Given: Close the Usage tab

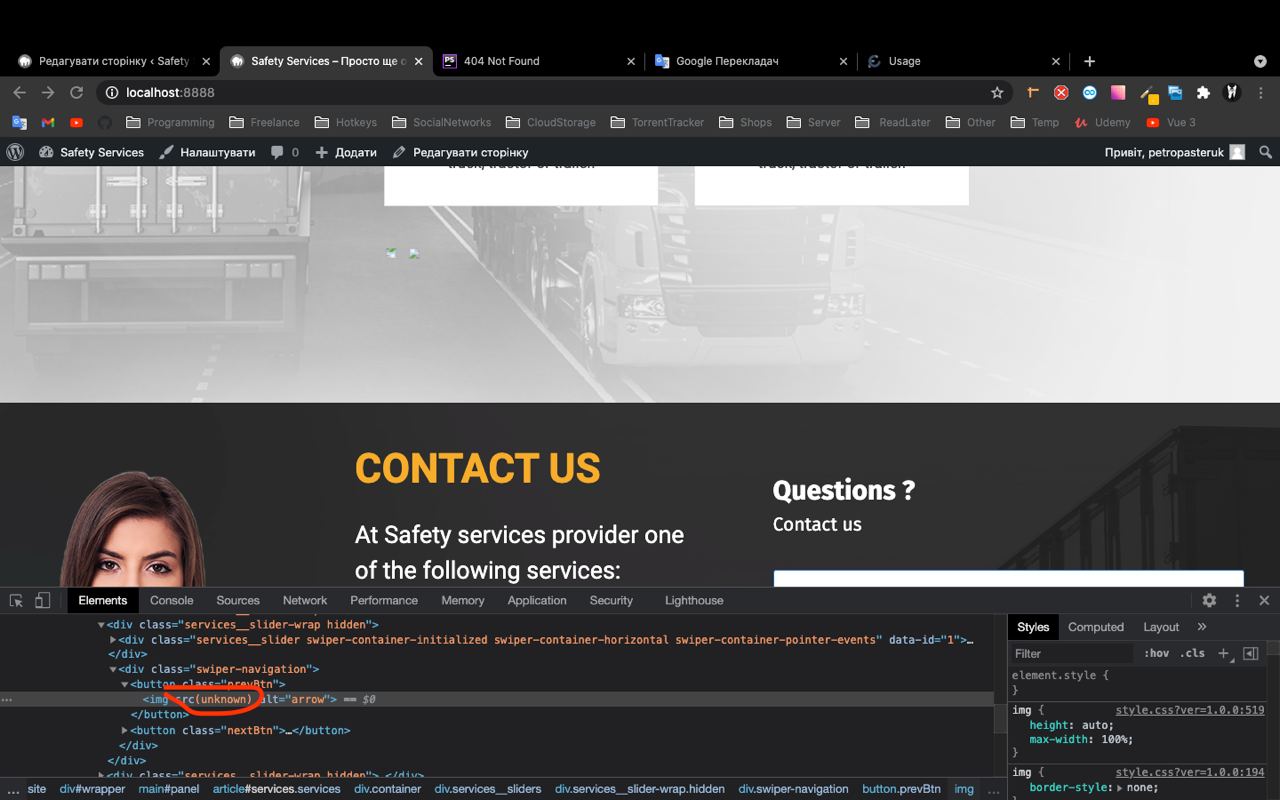Looking at the screenshot, I should tap(1056, 61).
